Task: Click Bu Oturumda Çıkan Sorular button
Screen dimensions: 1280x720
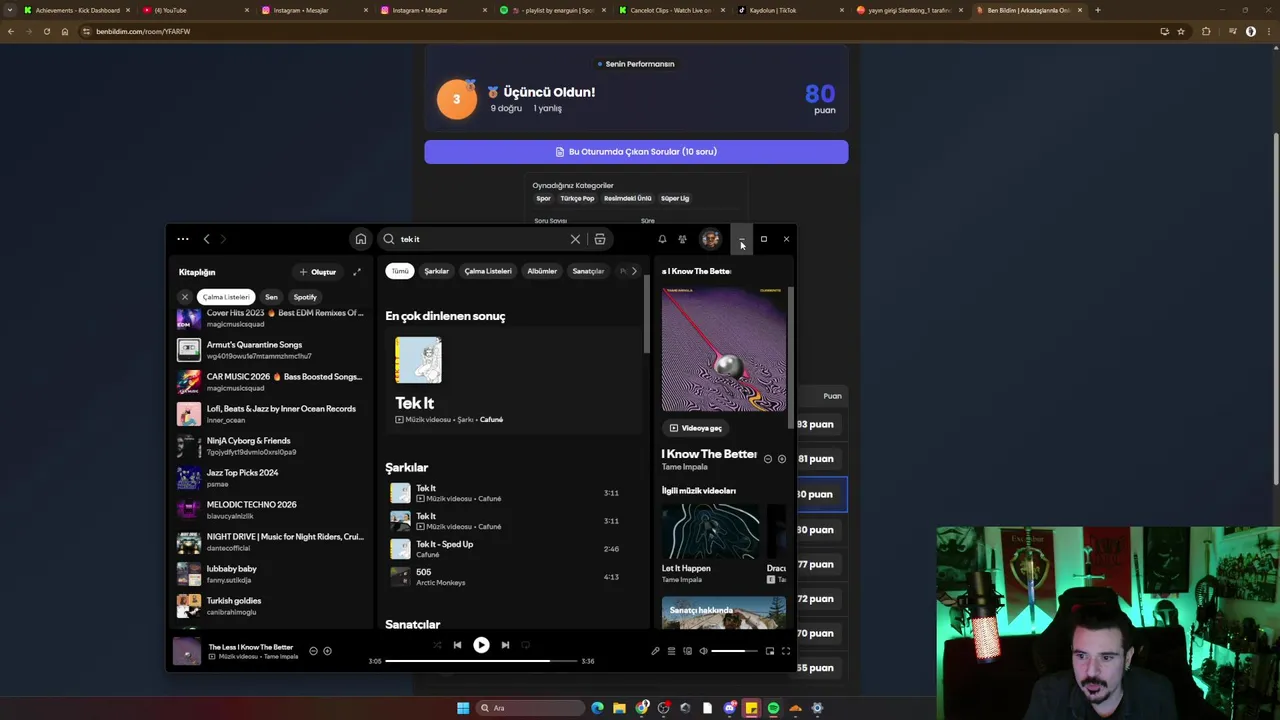Action: (x=636, y=152)
